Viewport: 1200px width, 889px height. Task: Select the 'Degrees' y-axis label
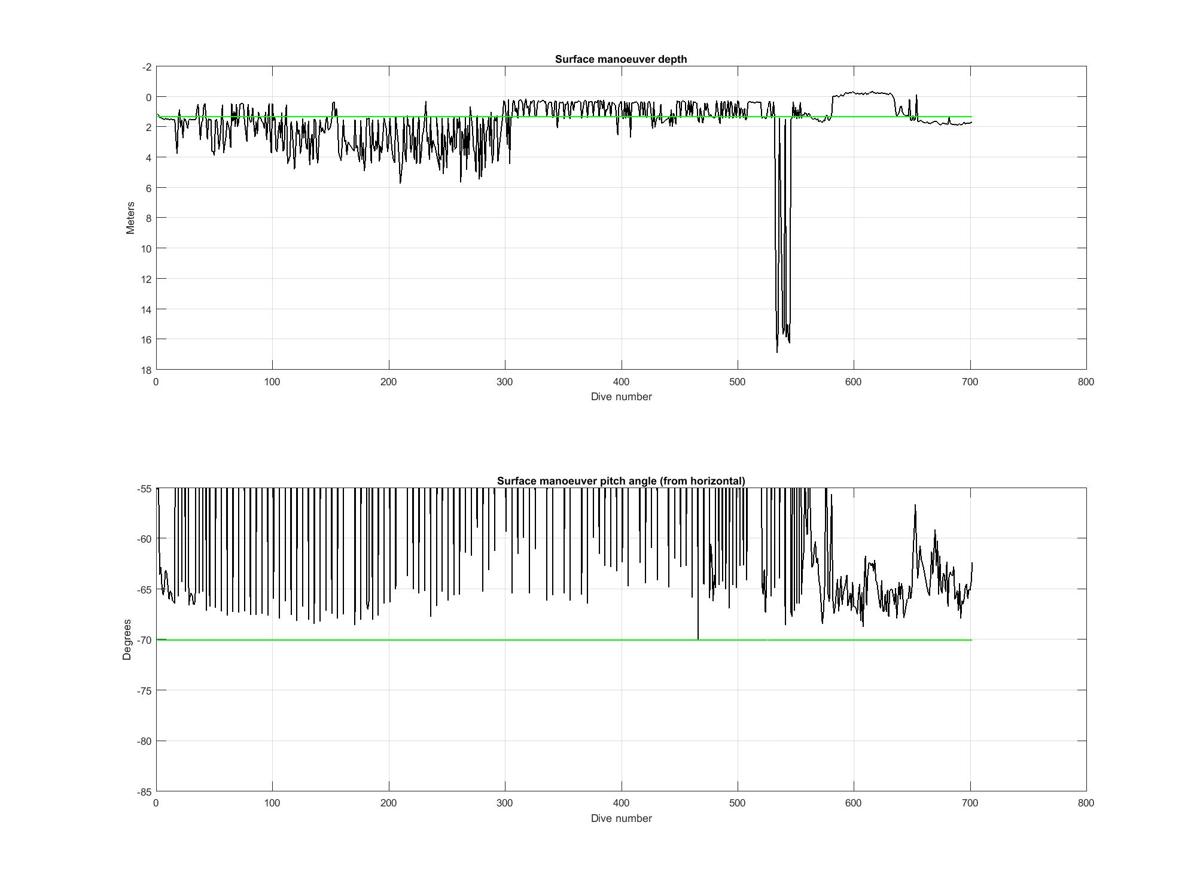[x=127, y=640]
